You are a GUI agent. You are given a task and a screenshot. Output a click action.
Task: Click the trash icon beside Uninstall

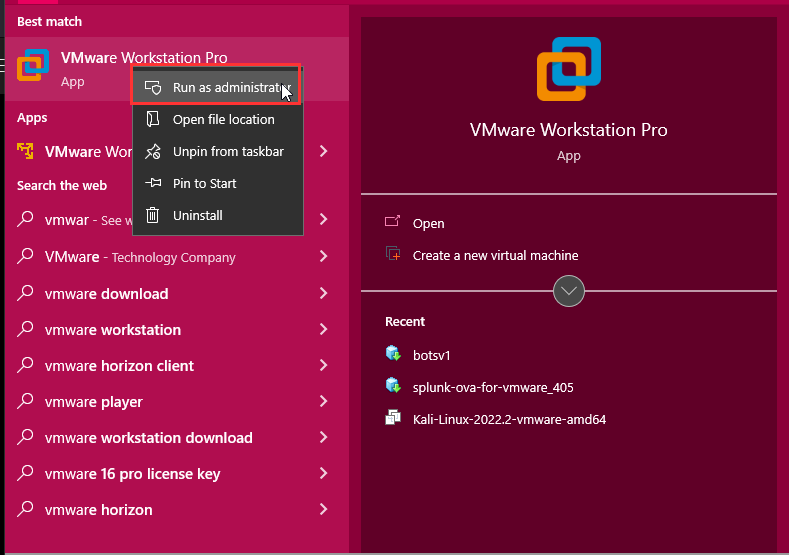coord(152,215)
